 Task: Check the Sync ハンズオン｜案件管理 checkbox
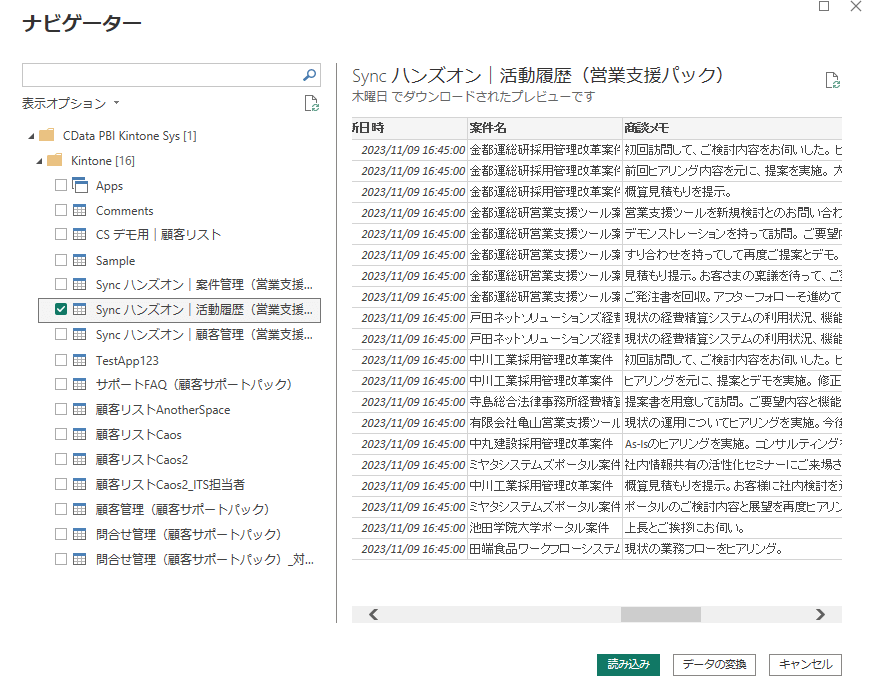click(x=61, y=284)
